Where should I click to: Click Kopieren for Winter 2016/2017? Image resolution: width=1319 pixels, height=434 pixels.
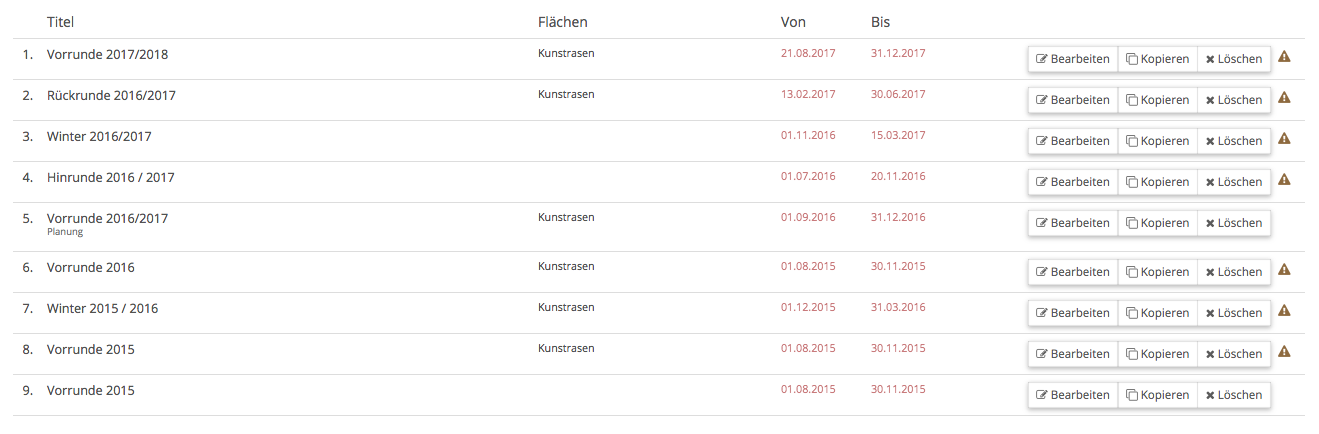[1157, 141]
